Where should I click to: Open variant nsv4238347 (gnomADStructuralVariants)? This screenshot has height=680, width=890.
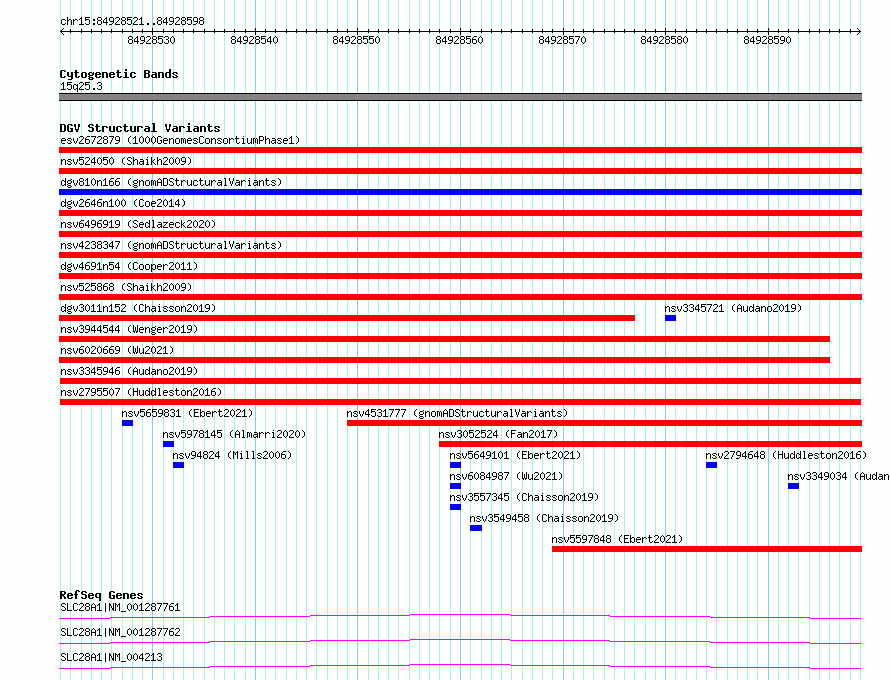[x=171, y=245]
